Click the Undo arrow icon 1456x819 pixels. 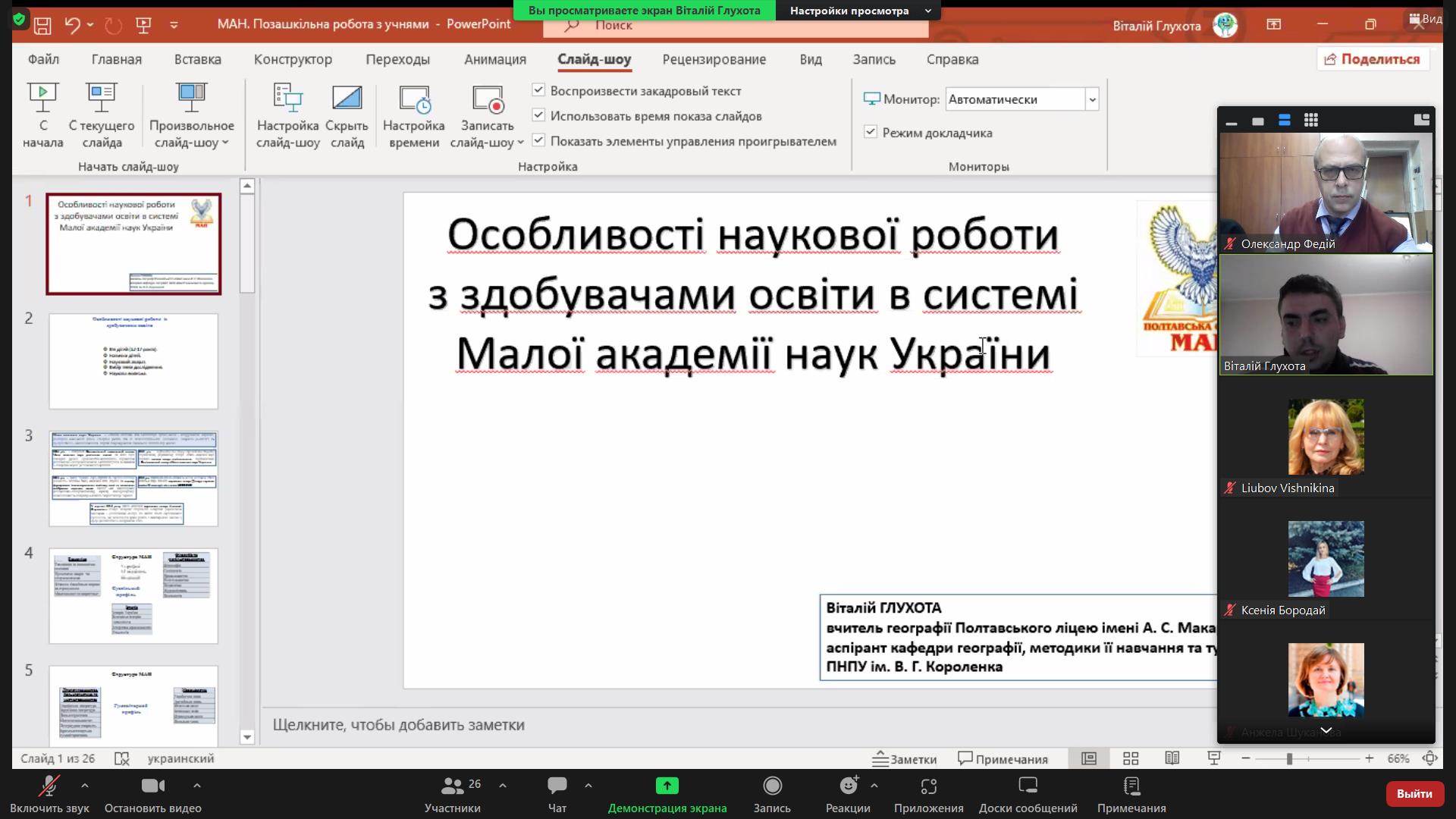[72, 25]
